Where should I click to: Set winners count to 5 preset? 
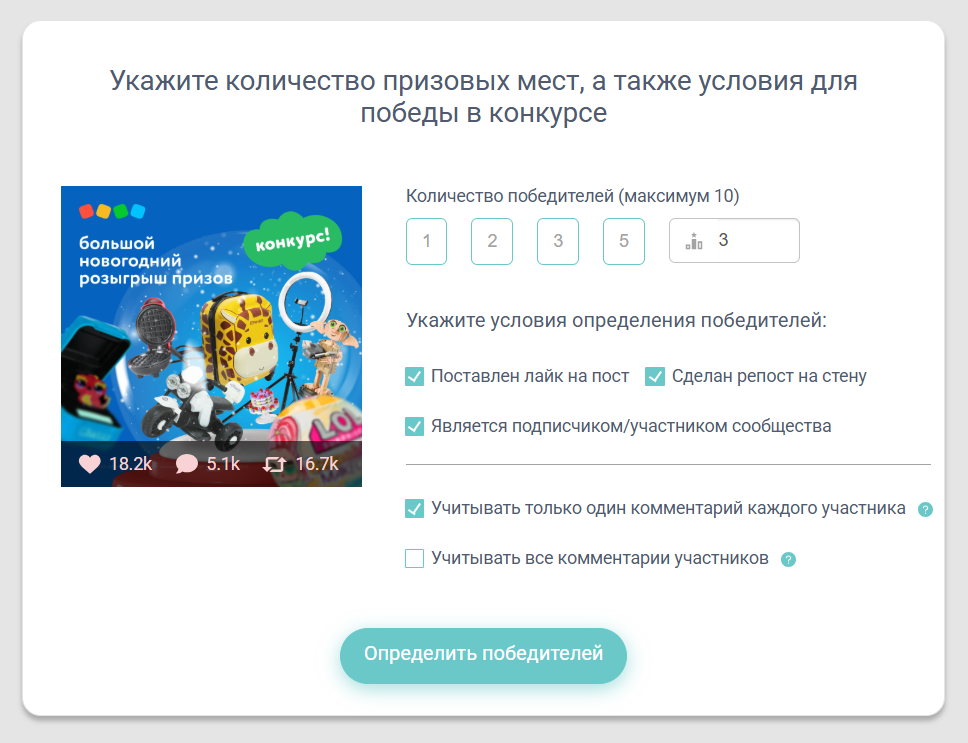coord(624,241)
